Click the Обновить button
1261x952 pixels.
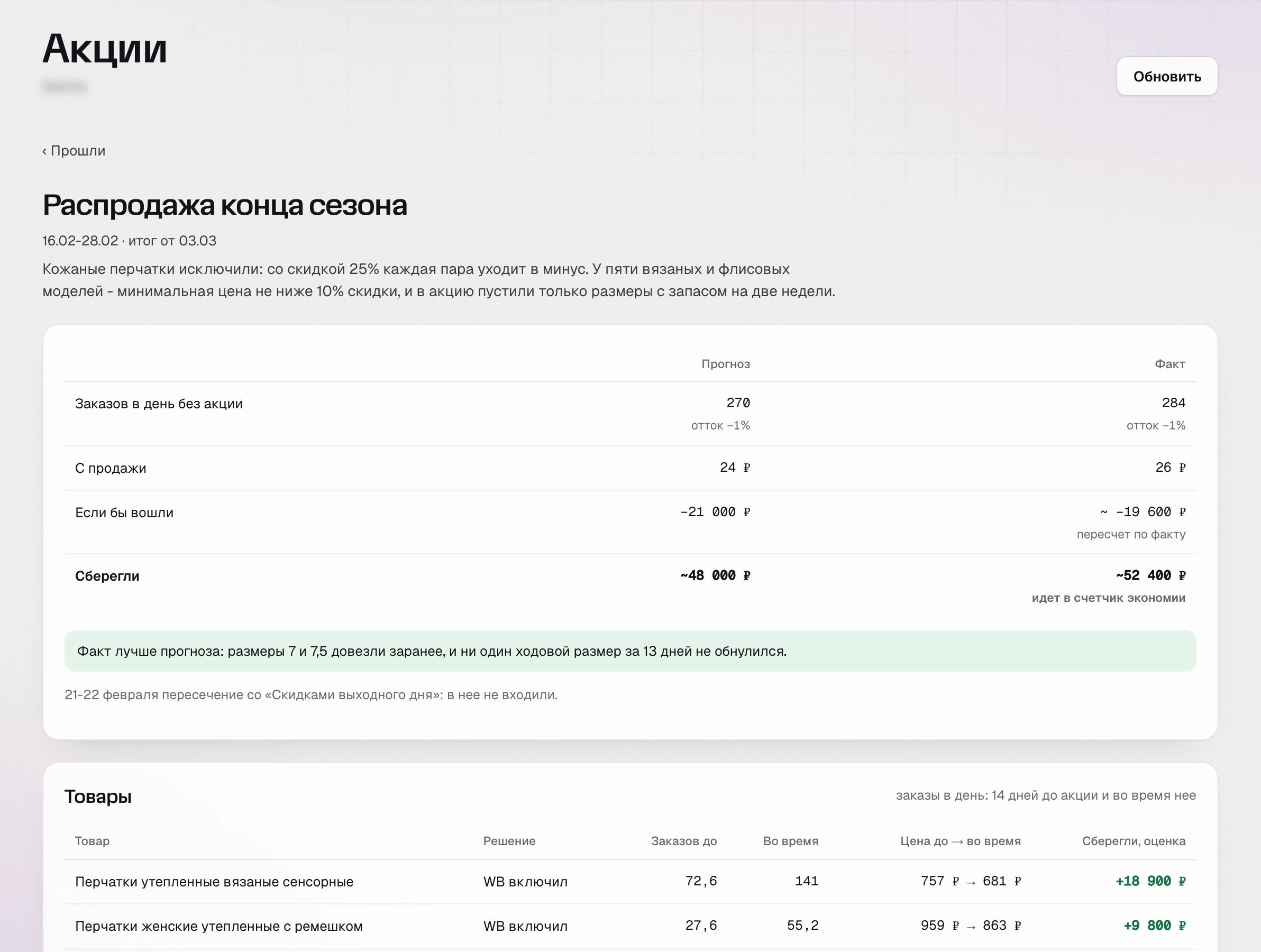tap(1166, 76)
